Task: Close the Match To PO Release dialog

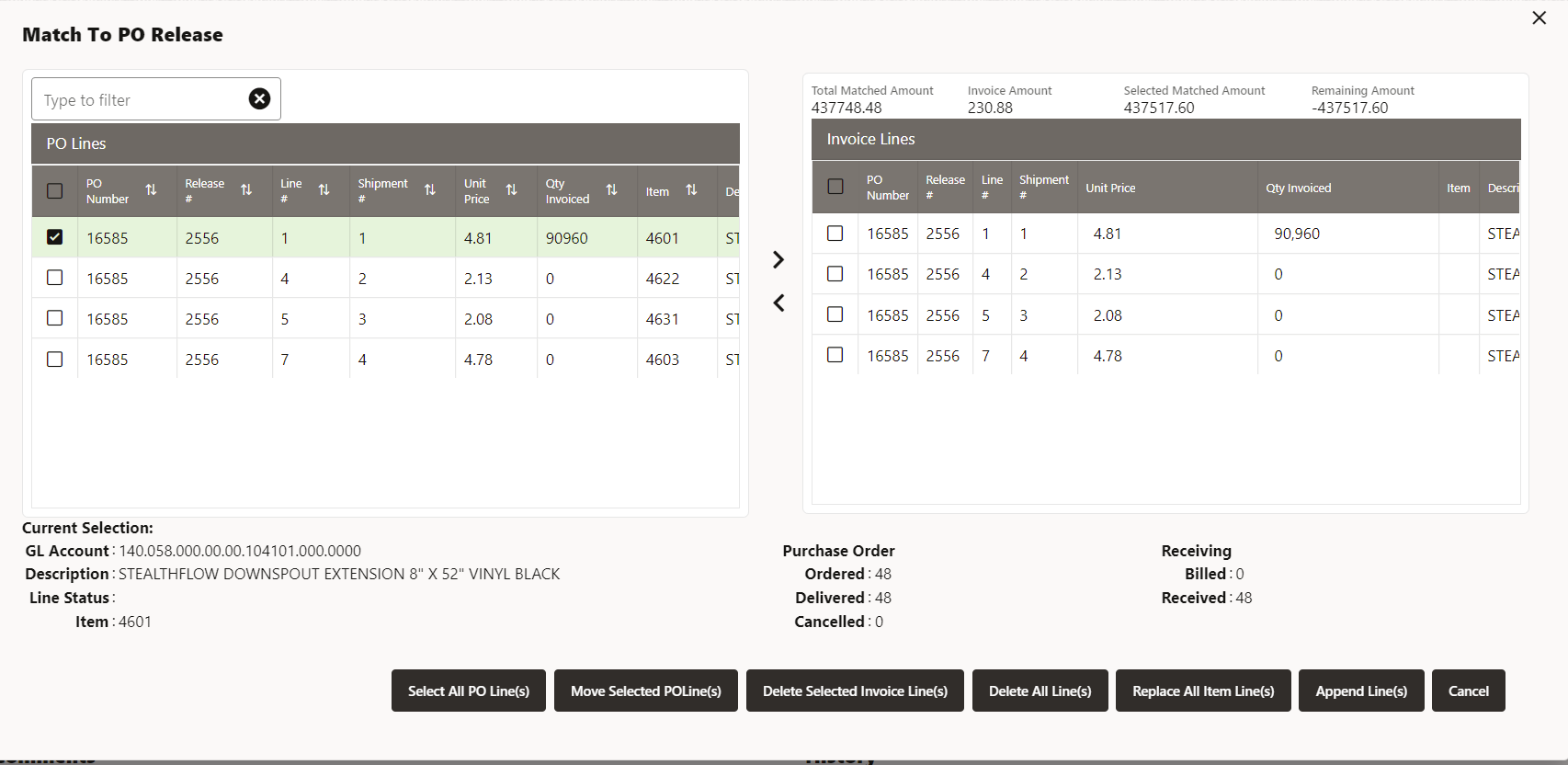Action: click(1539, 18)
